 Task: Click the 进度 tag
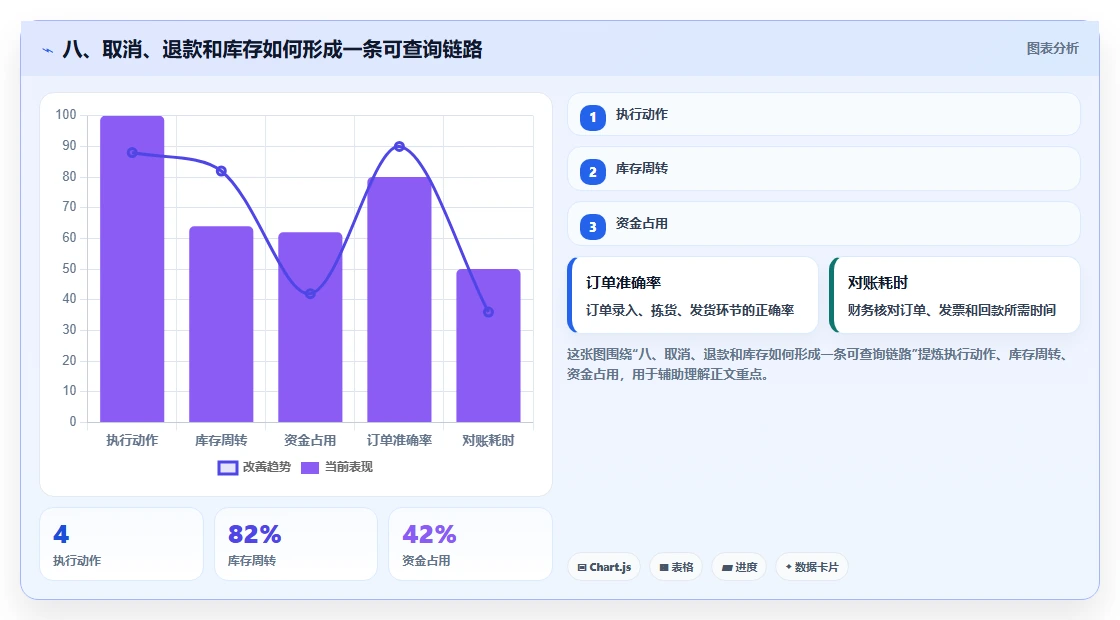[x=739, y=567]
